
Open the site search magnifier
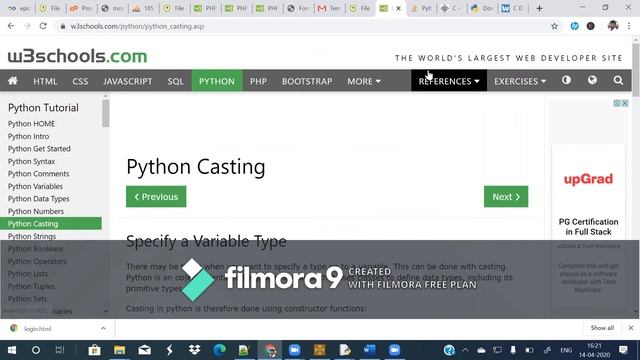tap(618, 80)
